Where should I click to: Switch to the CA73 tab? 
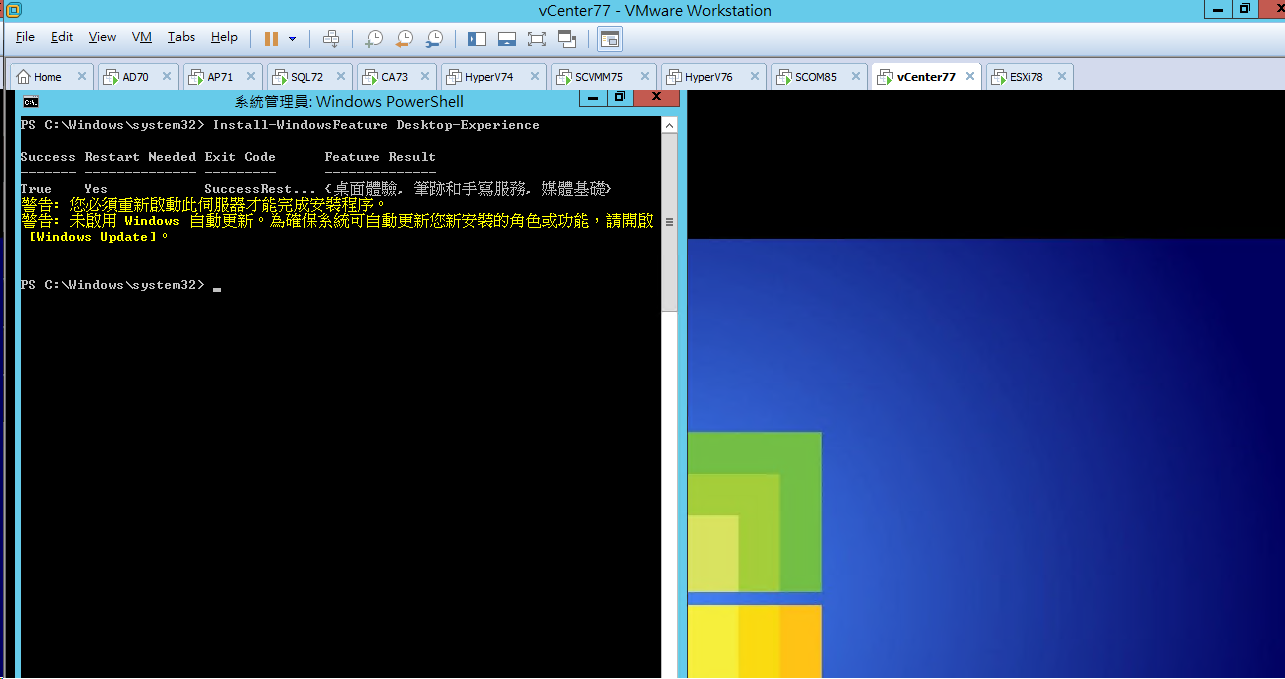coord(396,77)
